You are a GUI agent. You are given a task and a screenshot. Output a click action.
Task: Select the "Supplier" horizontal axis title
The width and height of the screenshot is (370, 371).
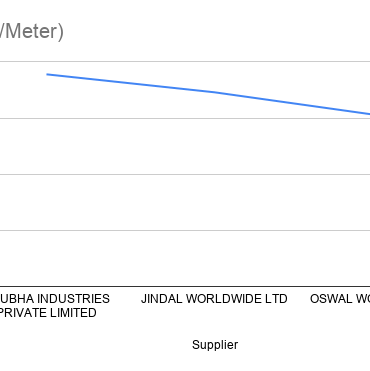215,344
